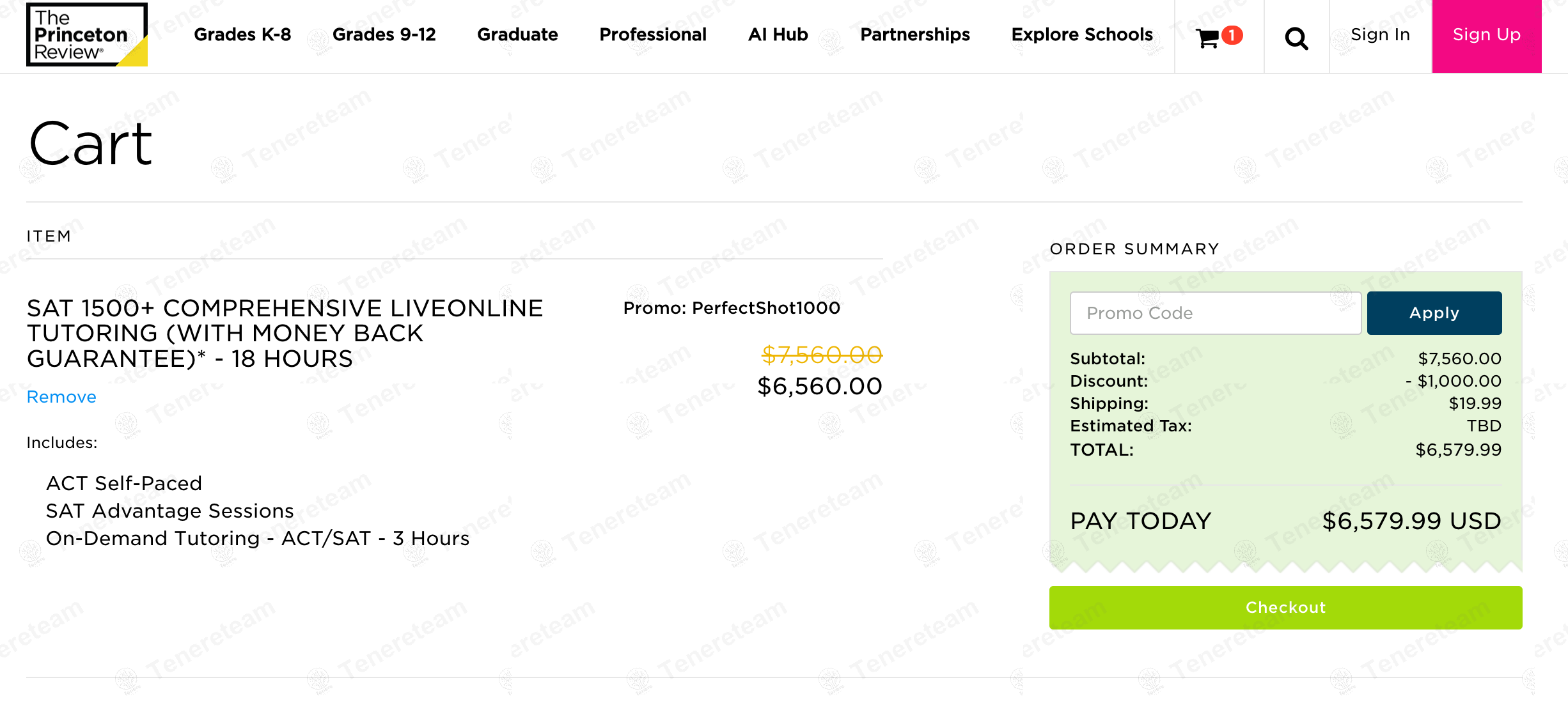The height and width of the screenshot is (726, 1568).
Task: Open Explore Schools
Action: tap(1082, 35)
